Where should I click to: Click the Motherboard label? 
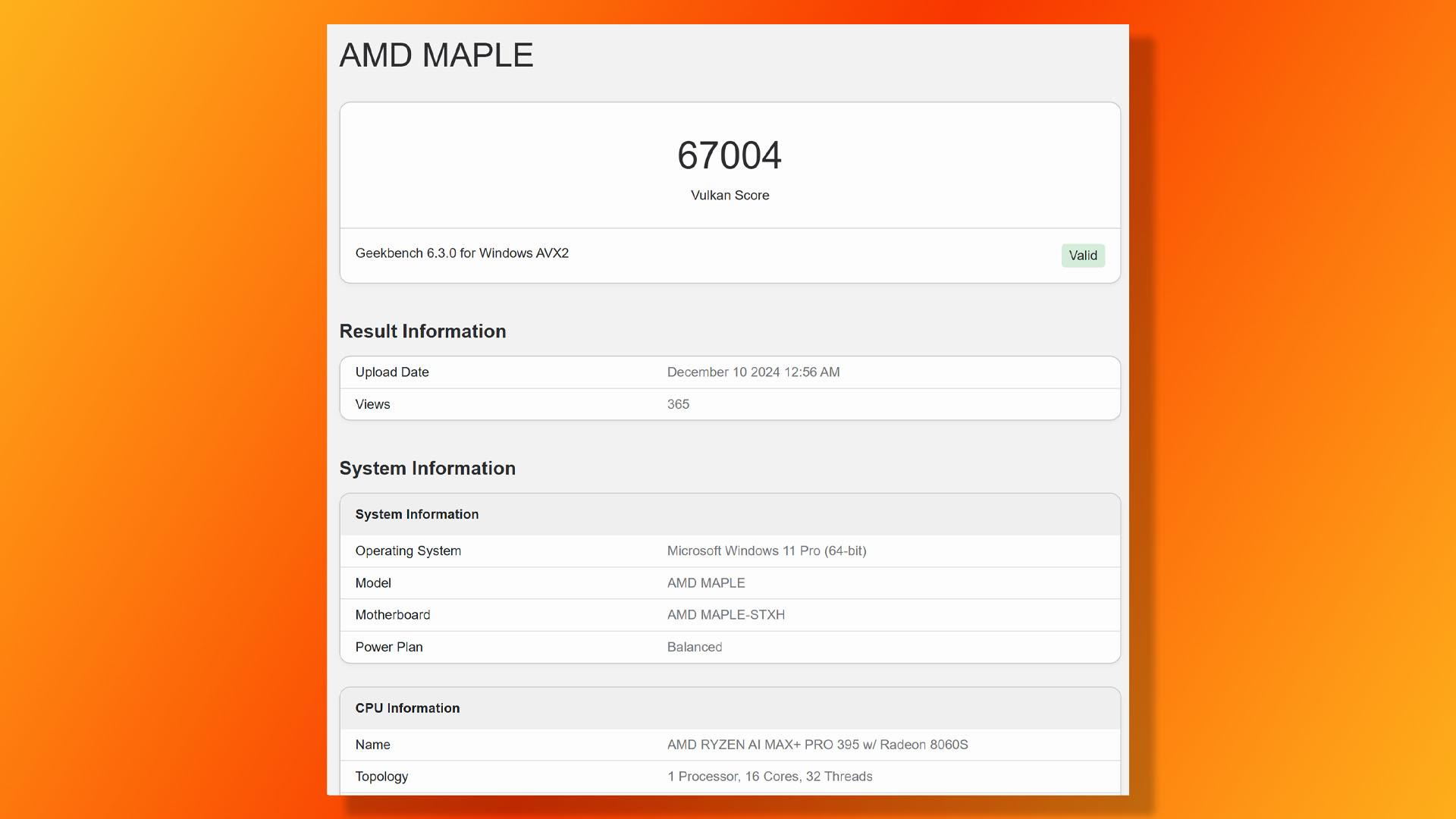pyautogui.click(x=393, y=615)
